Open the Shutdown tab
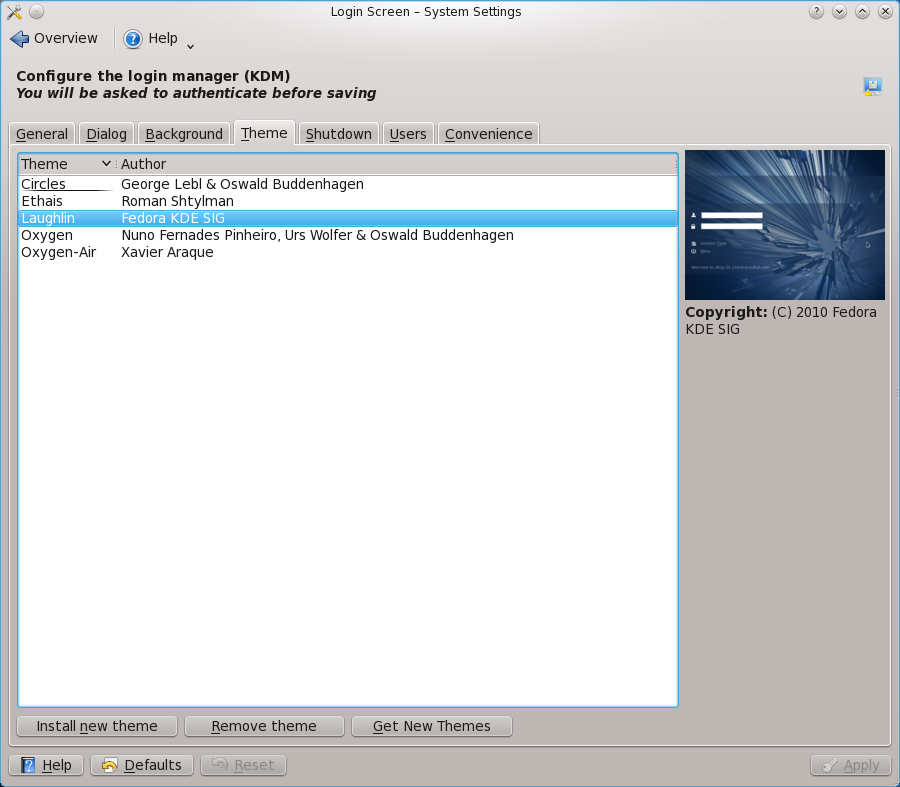This screenshot has width=900, height=787. (x=339, y=134)
